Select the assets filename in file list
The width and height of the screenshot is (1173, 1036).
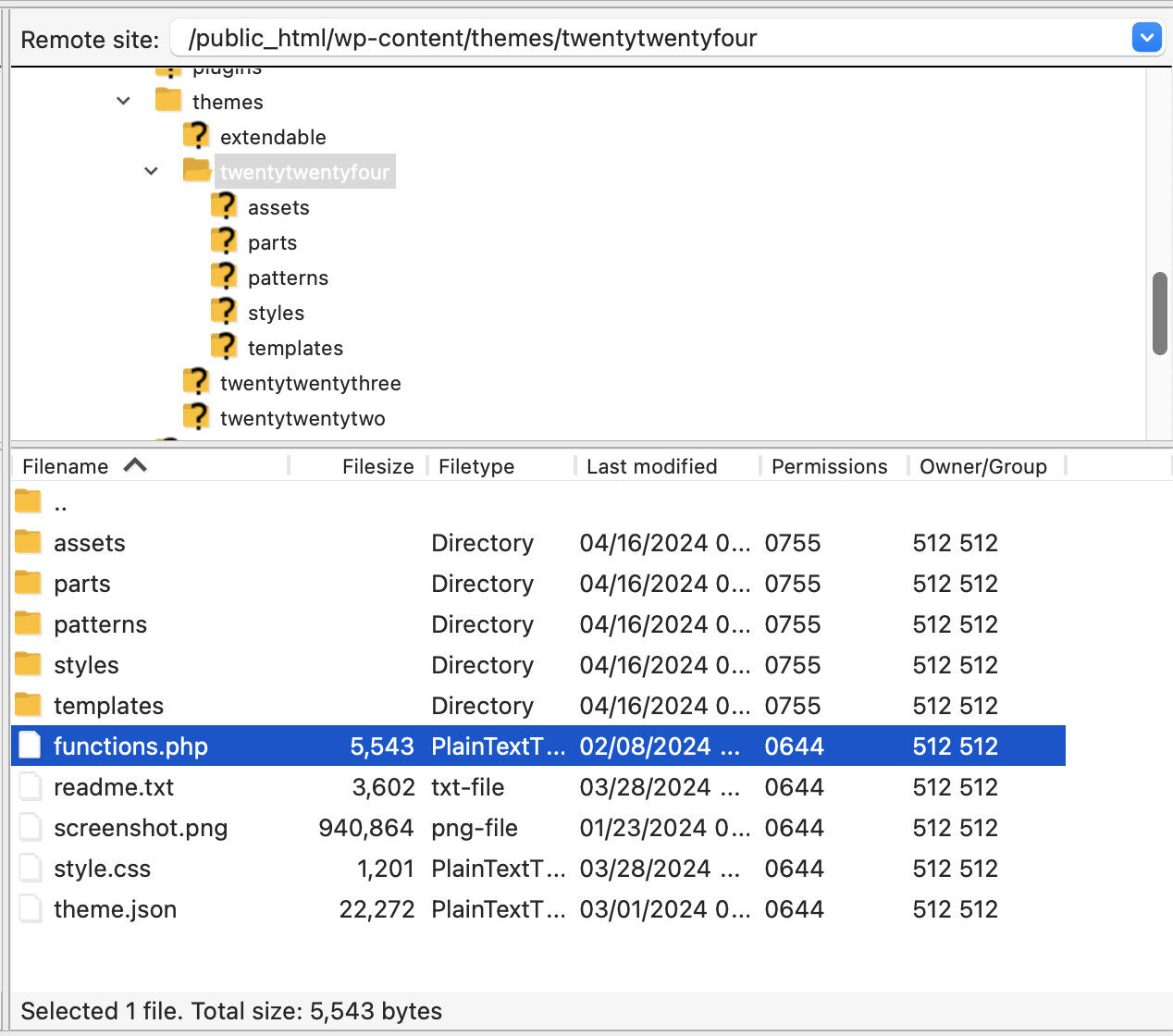(x=89, y=543)
